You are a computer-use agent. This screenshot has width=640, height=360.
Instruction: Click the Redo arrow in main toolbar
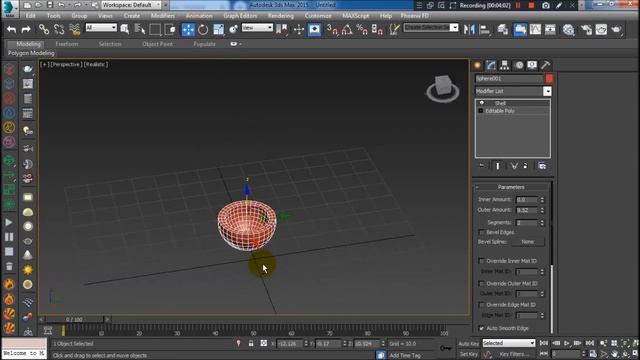(x=26, y=29)
